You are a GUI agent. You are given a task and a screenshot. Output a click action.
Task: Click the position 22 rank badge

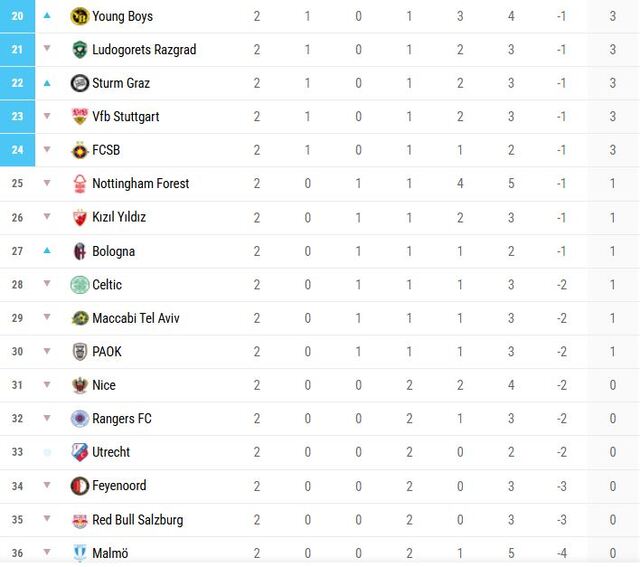pos(17,83)
